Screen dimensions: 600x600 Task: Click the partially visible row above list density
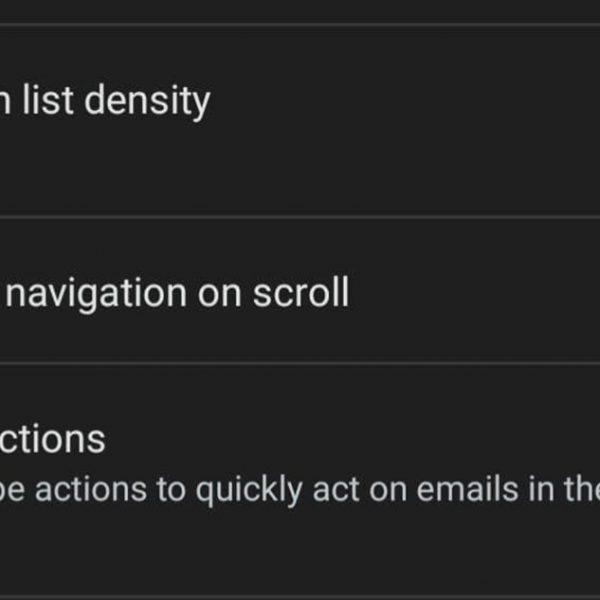click(x=300, y=11)
